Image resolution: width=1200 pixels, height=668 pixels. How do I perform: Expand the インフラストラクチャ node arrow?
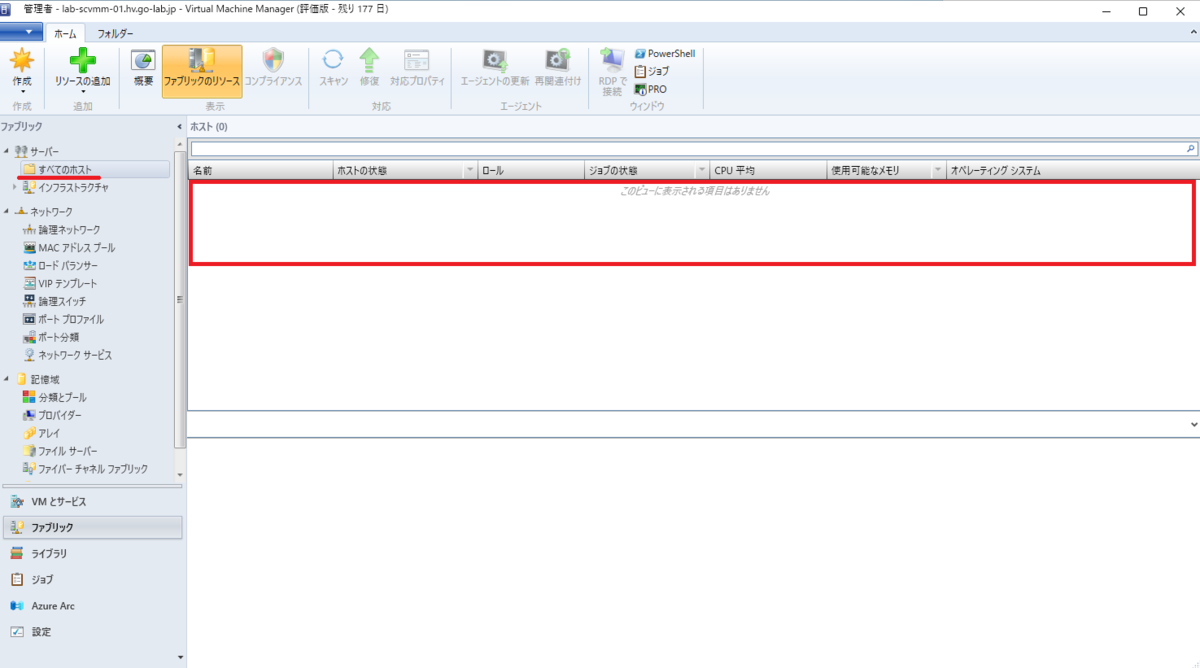15,187
